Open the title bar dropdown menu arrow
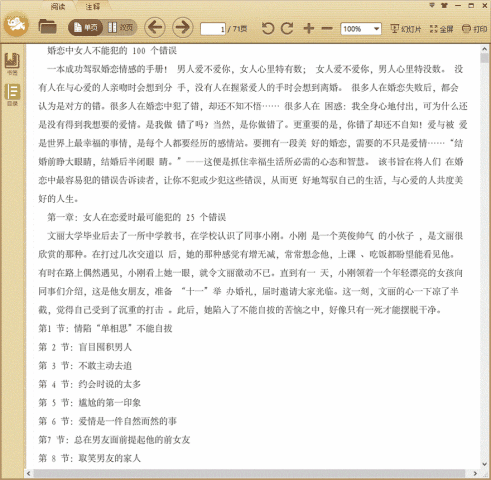 pyautogui.click(x=432, y=5)
